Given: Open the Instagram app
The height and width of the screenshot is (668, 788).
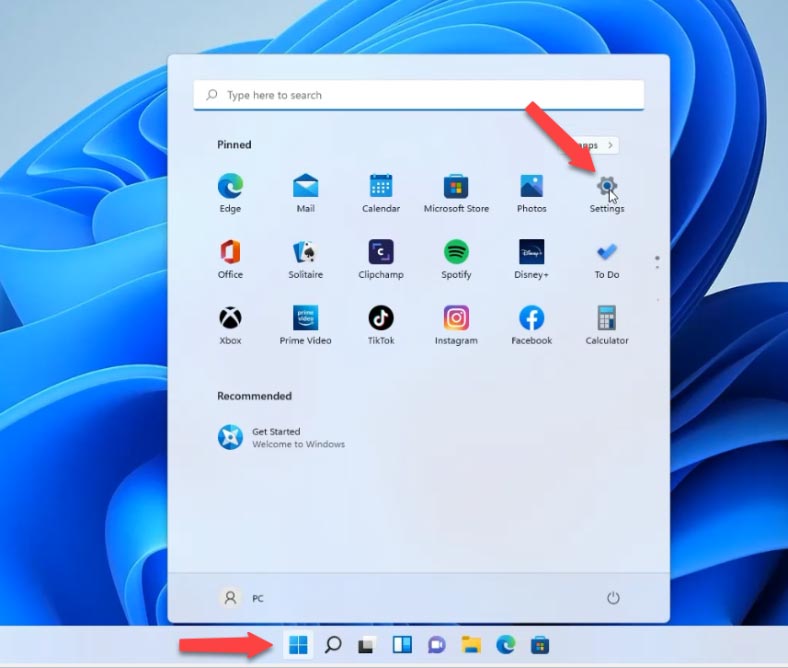Looking at the screenshot, I should 456,325.
